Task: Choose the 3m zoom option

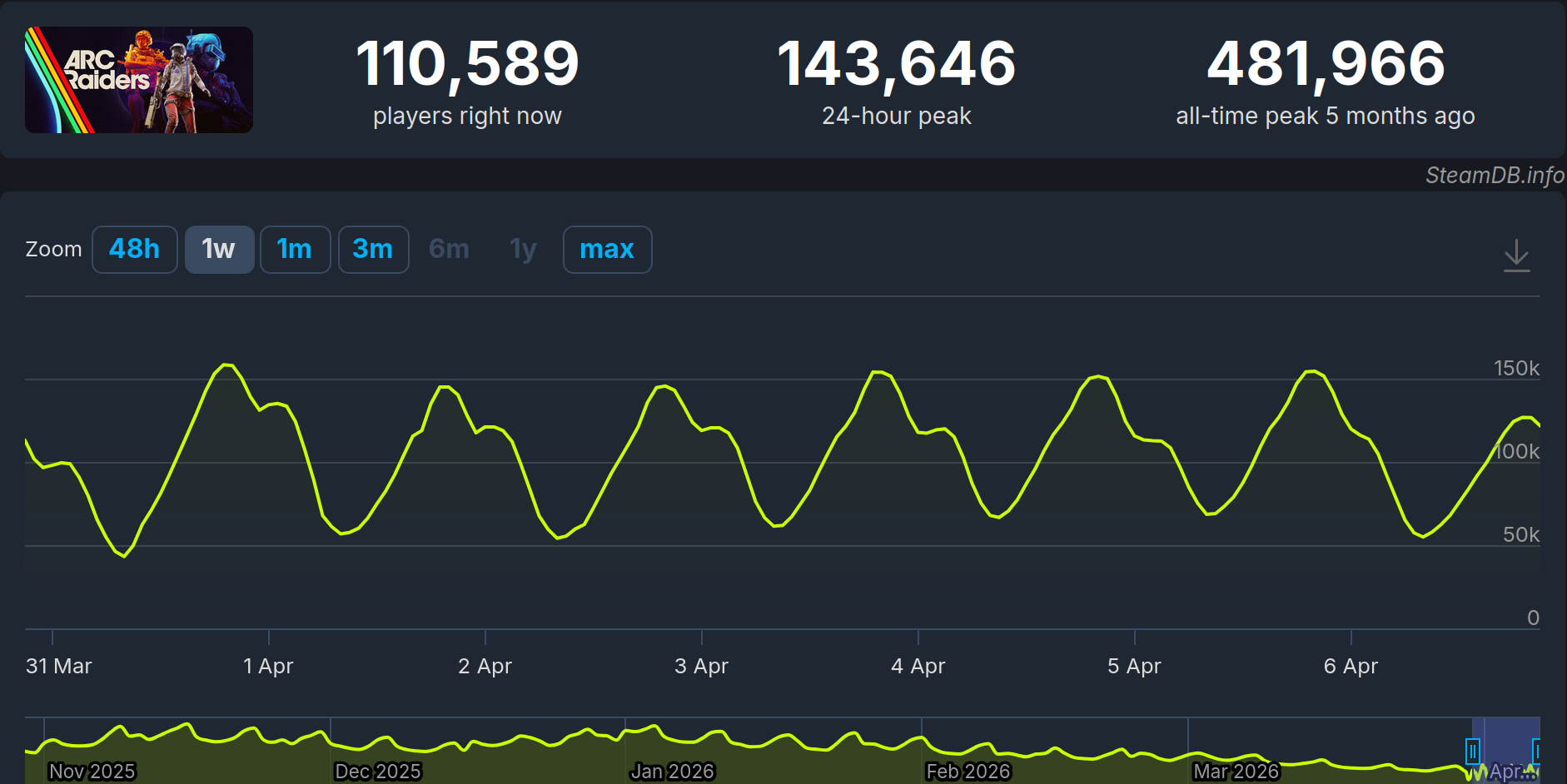Action: click(373, 250)
